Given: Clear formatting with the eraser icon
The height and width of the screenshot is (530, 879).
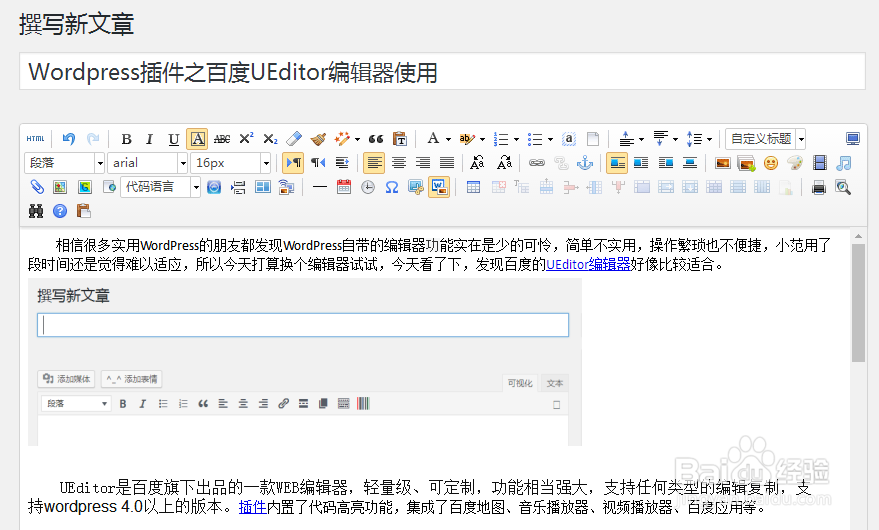Looking at the screenshot, I should [x=294, y=139].
